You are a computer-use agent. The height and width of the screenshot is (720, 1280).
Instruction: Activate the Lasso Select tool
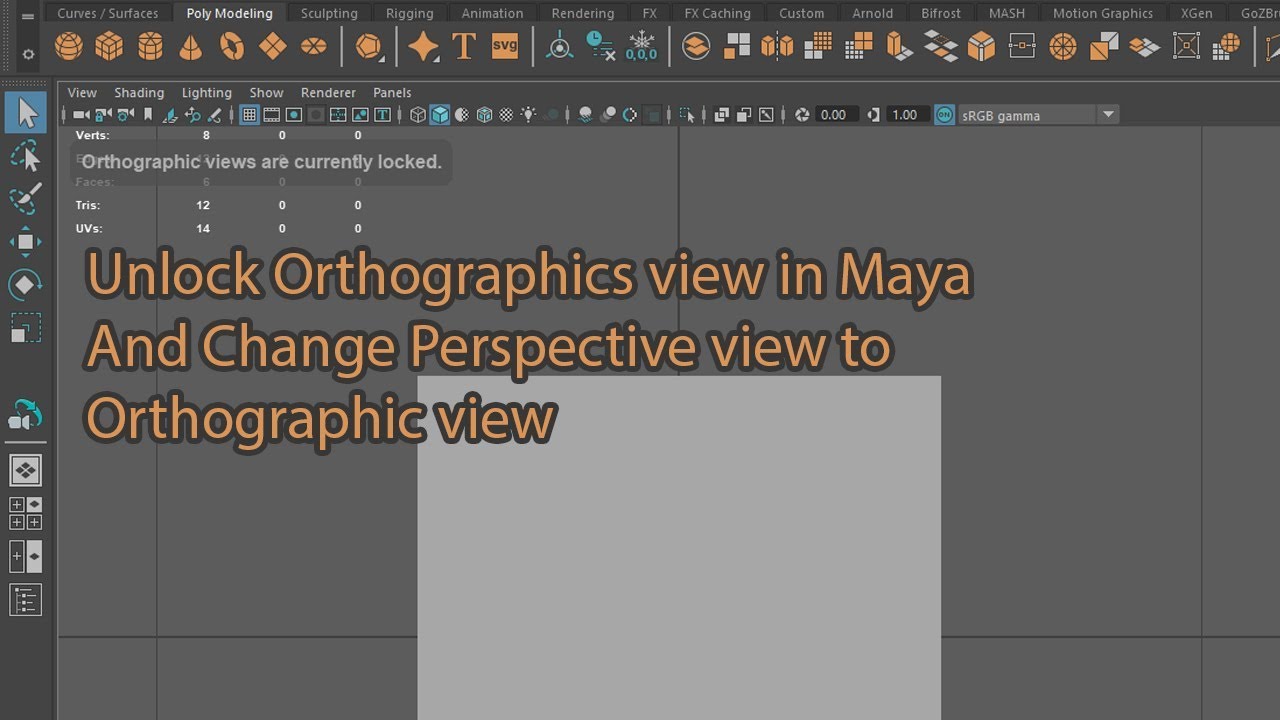tap(26, 156)
